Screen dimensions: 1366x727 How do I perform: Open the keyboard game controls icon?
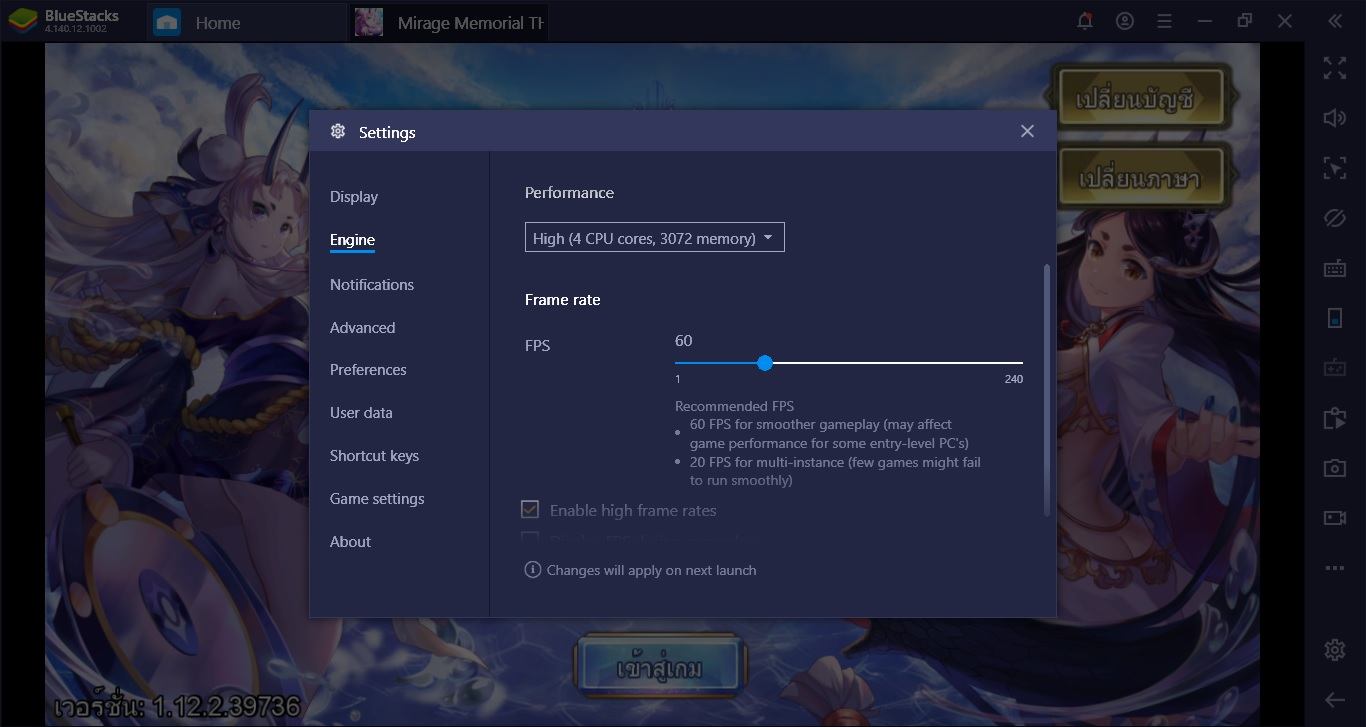coord(1335,268)
